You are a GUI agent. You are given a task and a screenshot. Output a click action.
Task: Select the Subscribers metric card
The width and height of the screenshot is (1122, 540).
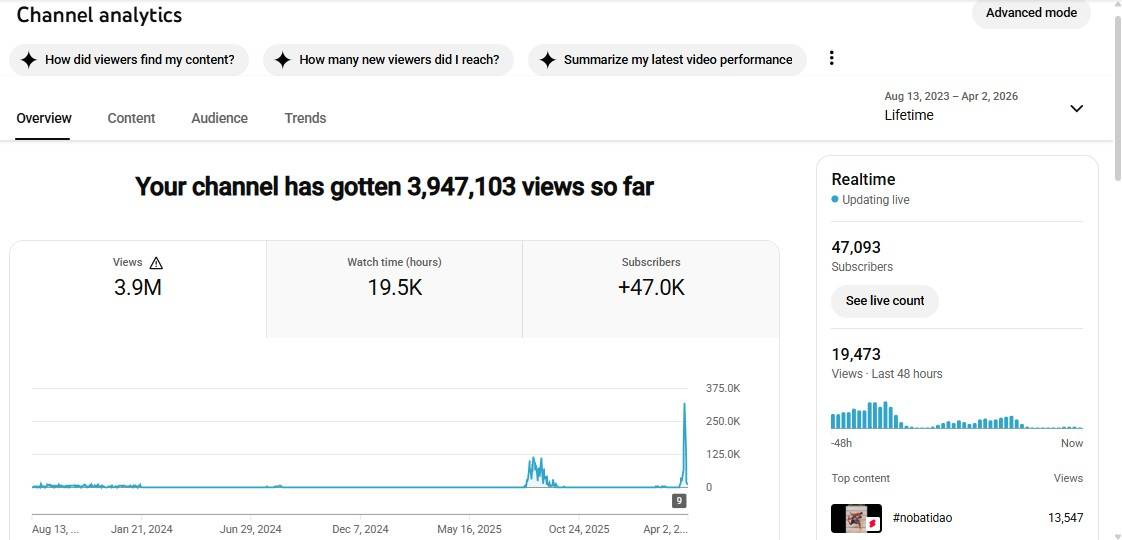click(651, 289)
